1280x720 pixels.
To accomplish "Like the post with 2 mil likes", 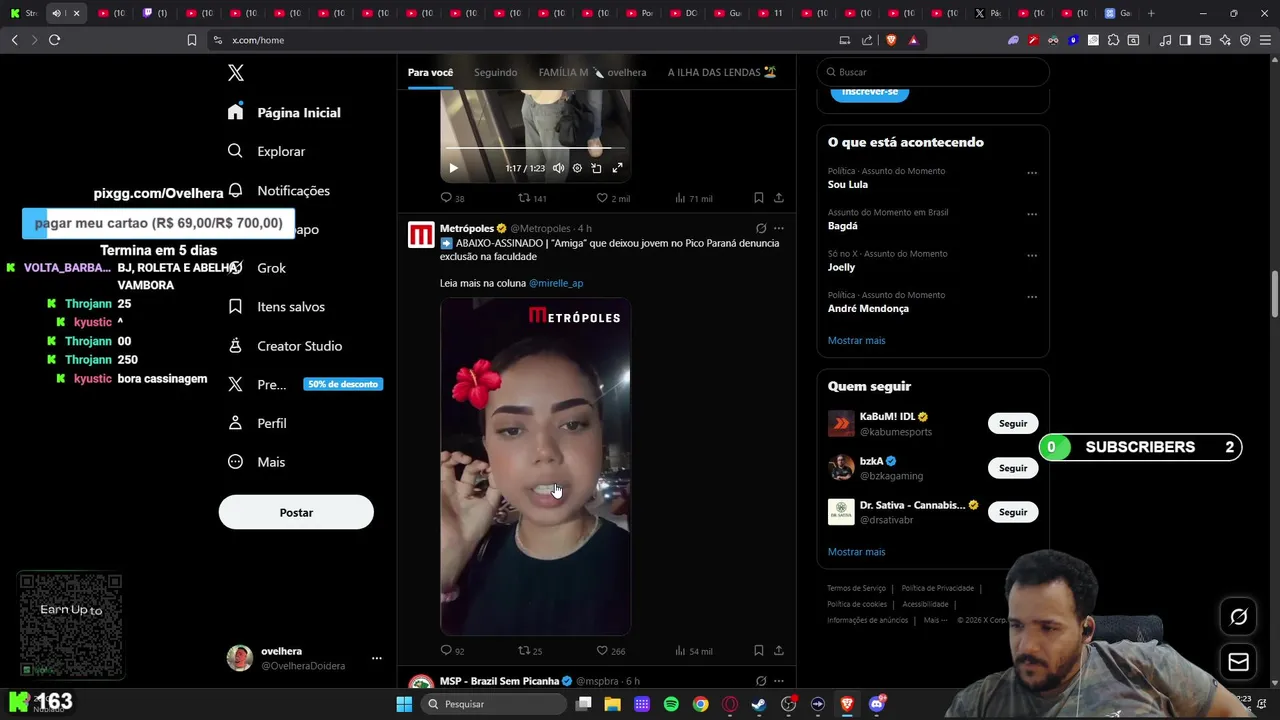I will [613, 198].
